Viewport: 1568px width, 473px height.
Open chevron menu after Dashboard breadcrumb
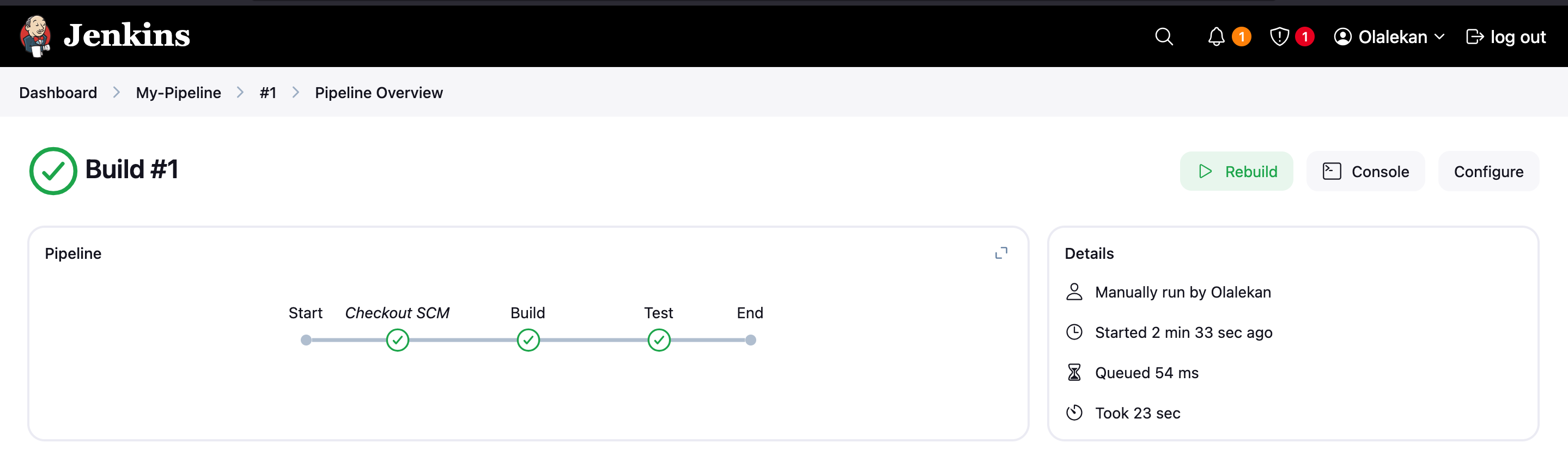(x=116, y=93)
